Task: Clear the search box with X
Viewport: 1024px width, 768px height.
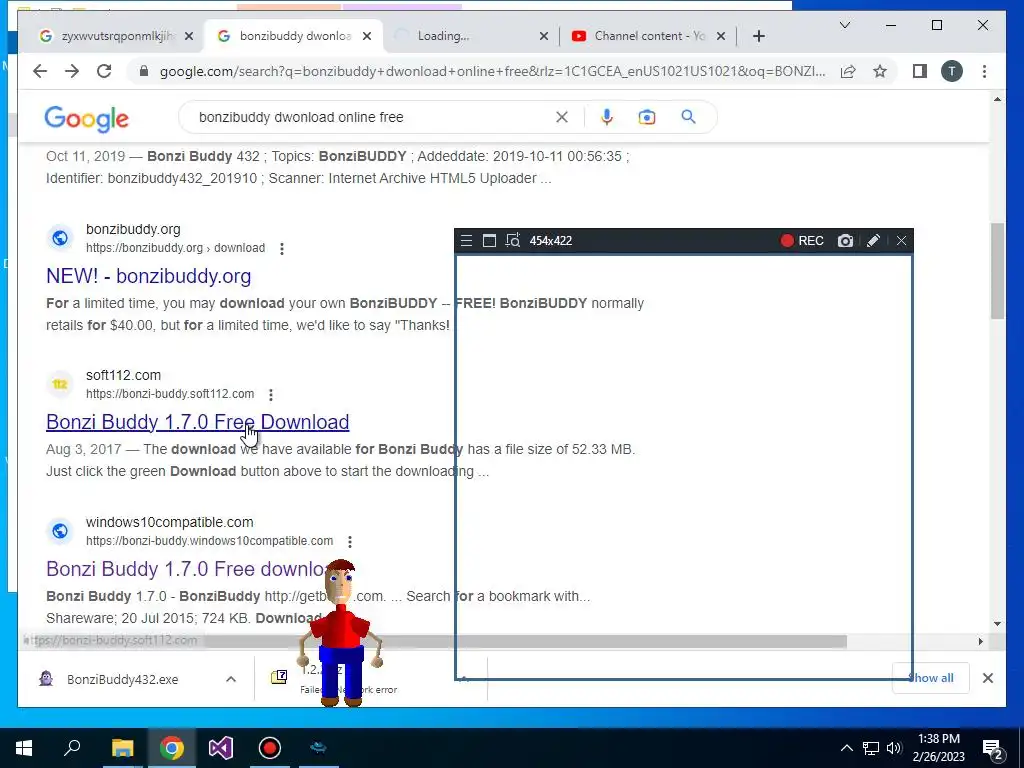Action: point(562,117)
